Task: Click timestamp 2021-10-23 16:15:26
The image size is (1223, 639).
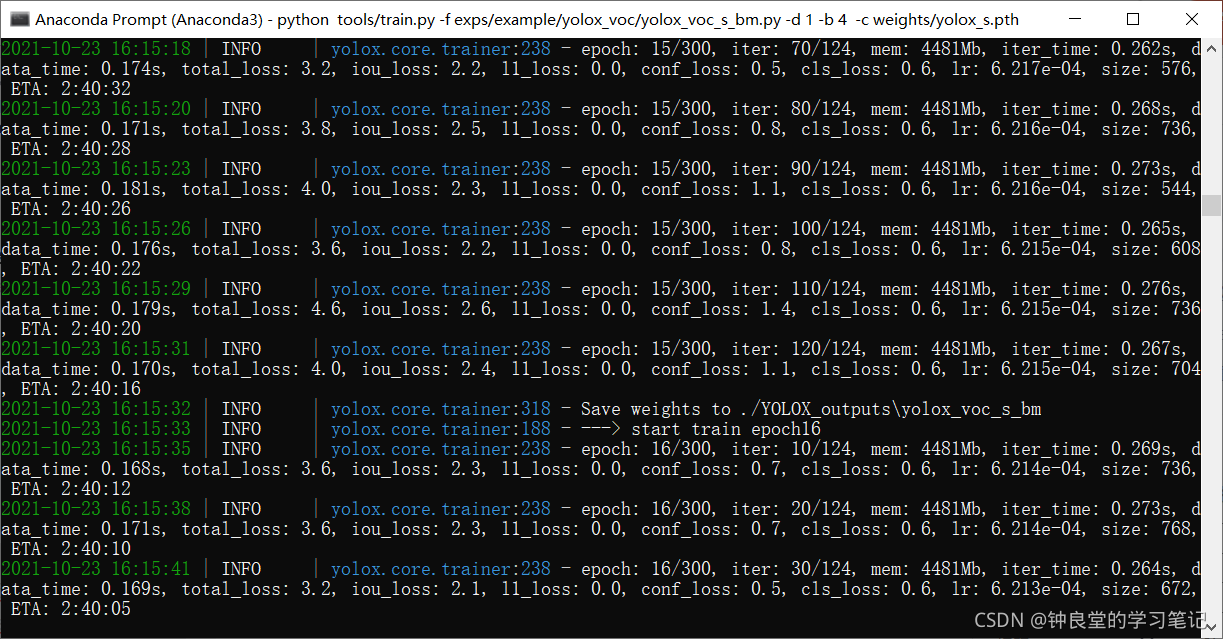Action: [96, 229]
